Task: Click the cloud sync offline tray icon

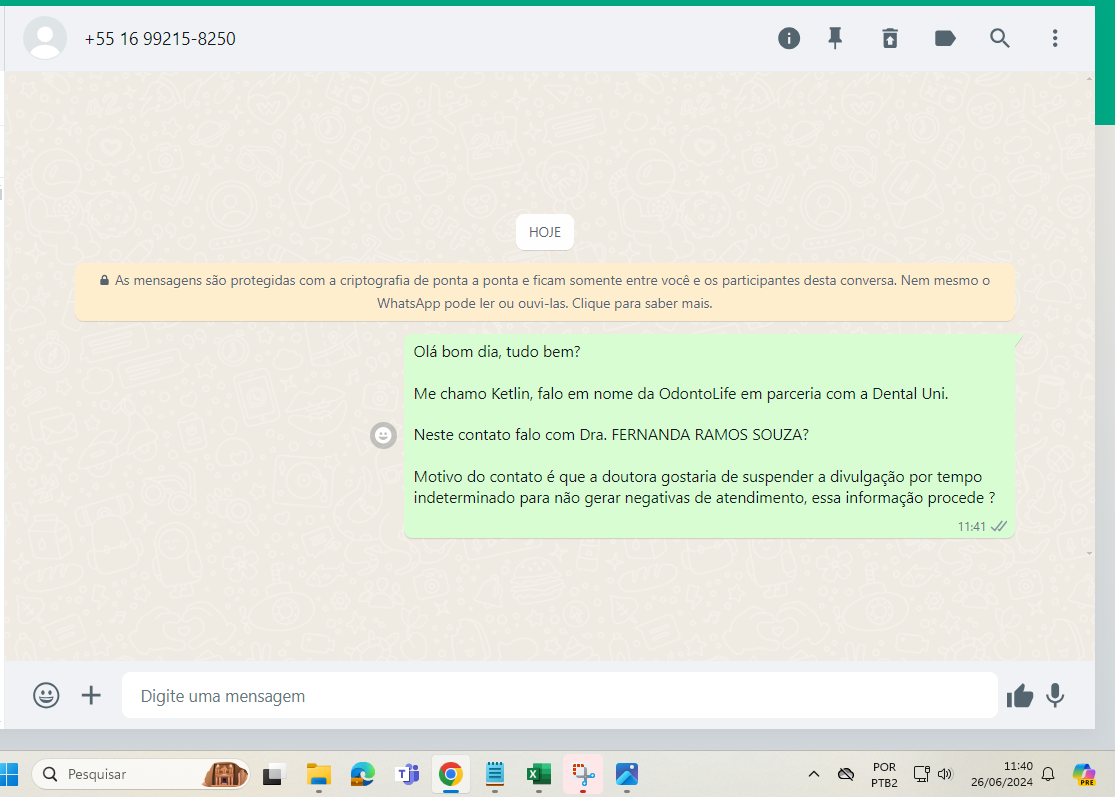Action: pos(845,774)
